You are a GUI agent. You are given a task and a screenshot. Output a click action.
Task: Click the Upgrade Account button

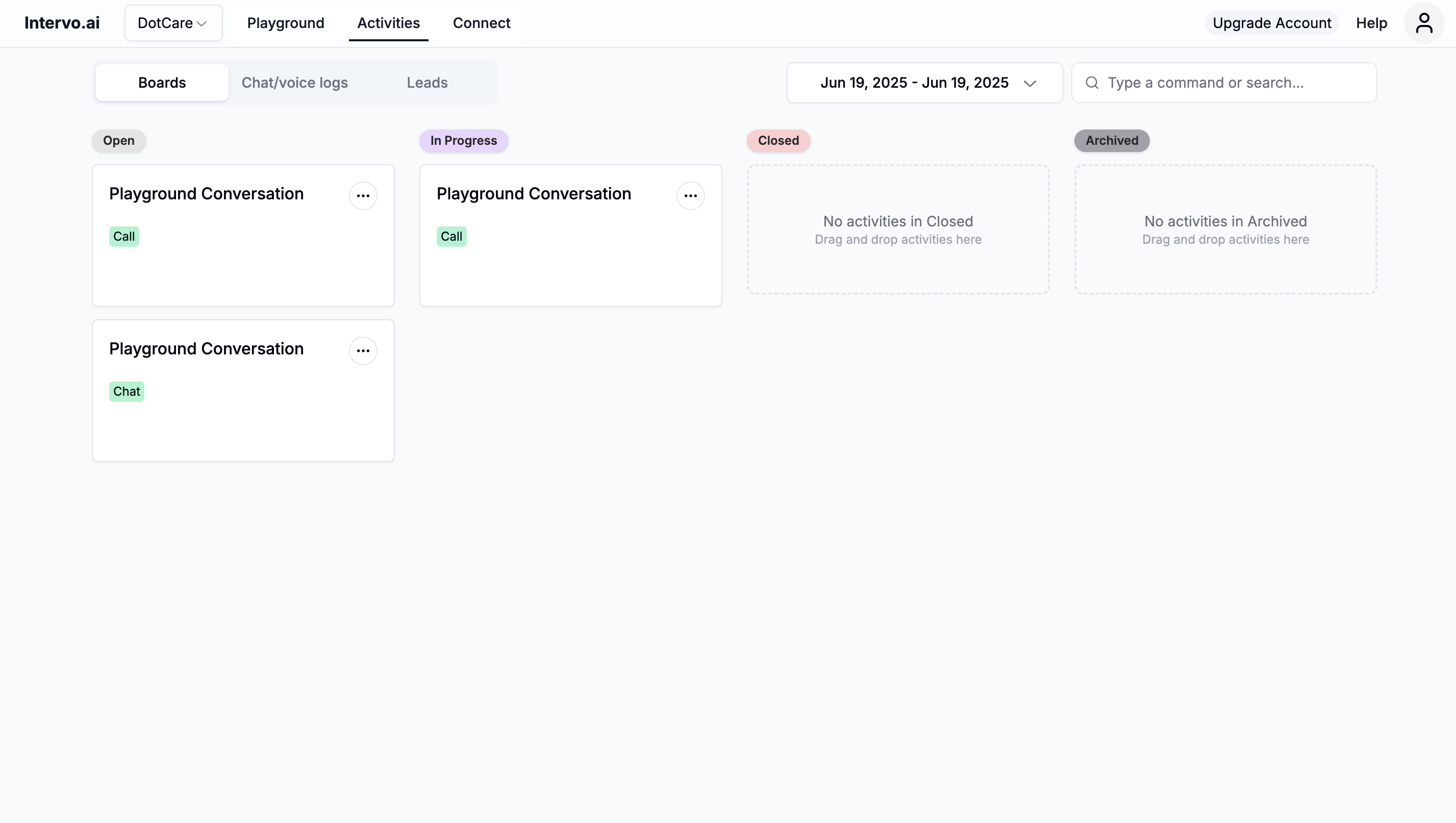[1272, 23]
